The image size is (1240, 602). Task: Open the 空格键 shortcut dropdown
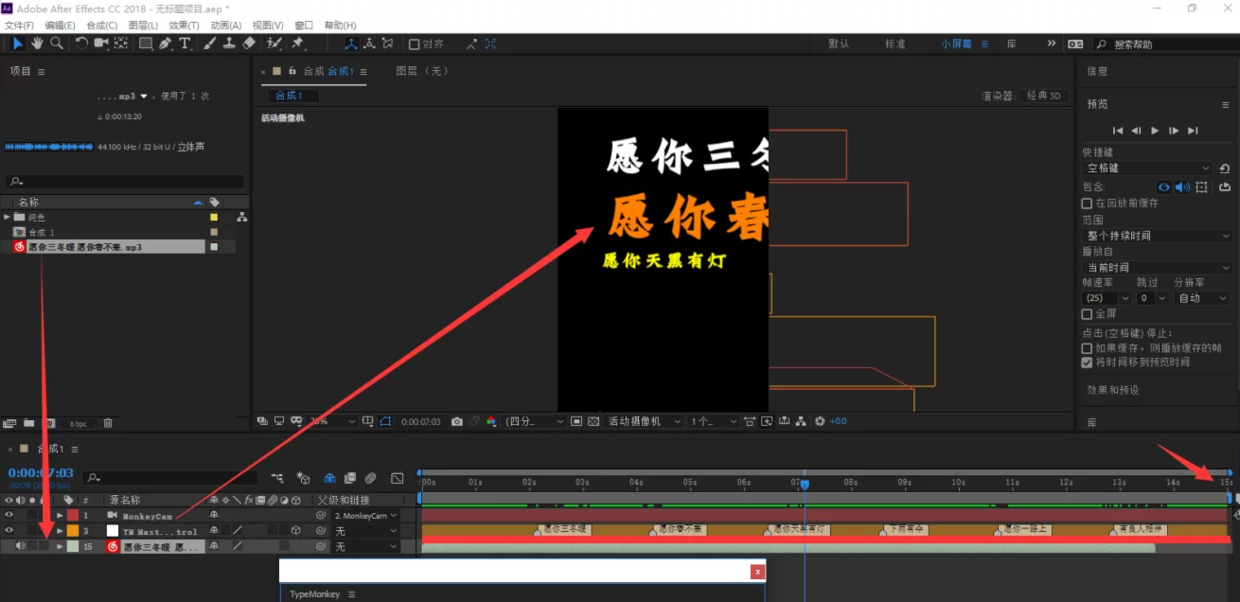point(1147,168)
